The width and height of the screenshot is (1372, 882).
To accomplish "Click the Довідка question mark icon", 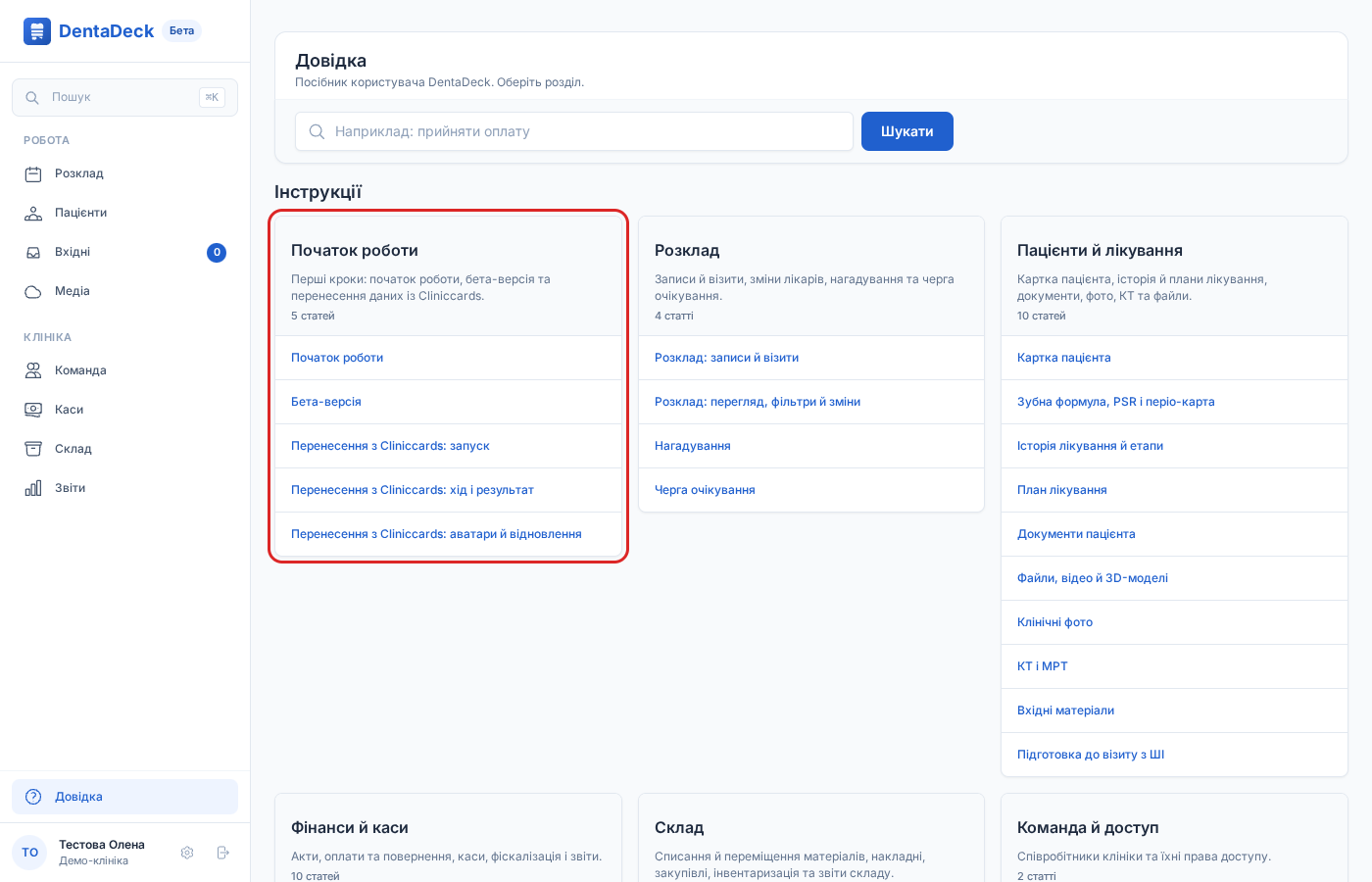I will 33,797.
